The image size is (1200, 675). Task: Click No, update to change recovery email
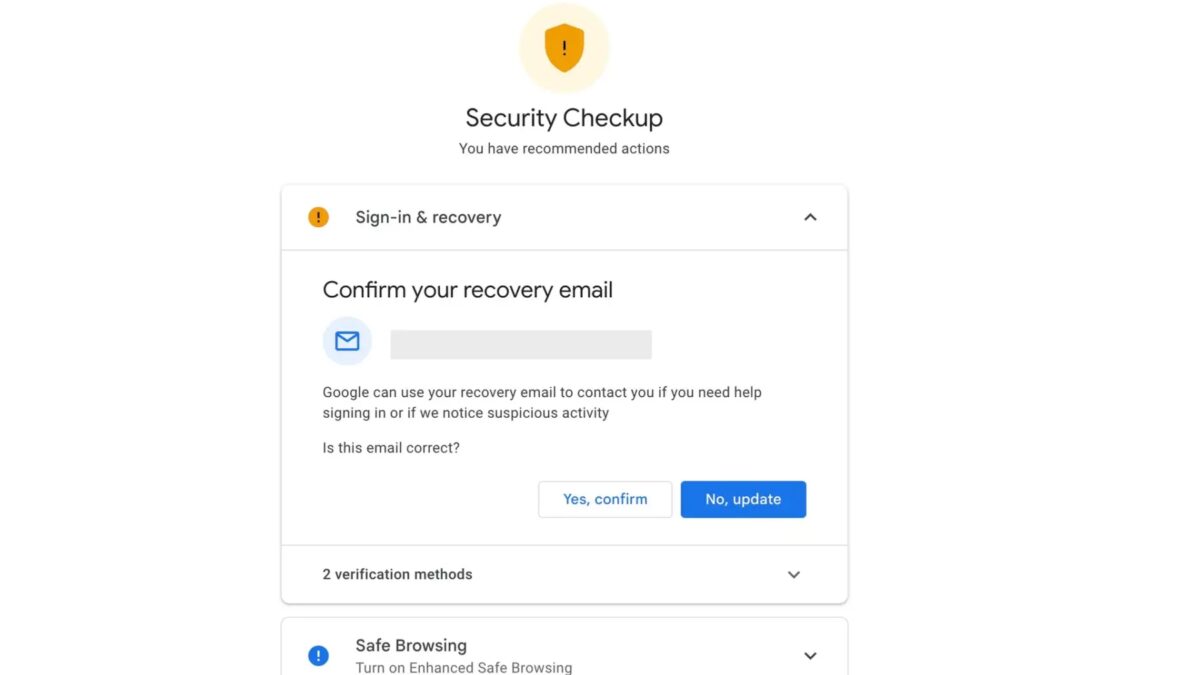click(743, 499)
